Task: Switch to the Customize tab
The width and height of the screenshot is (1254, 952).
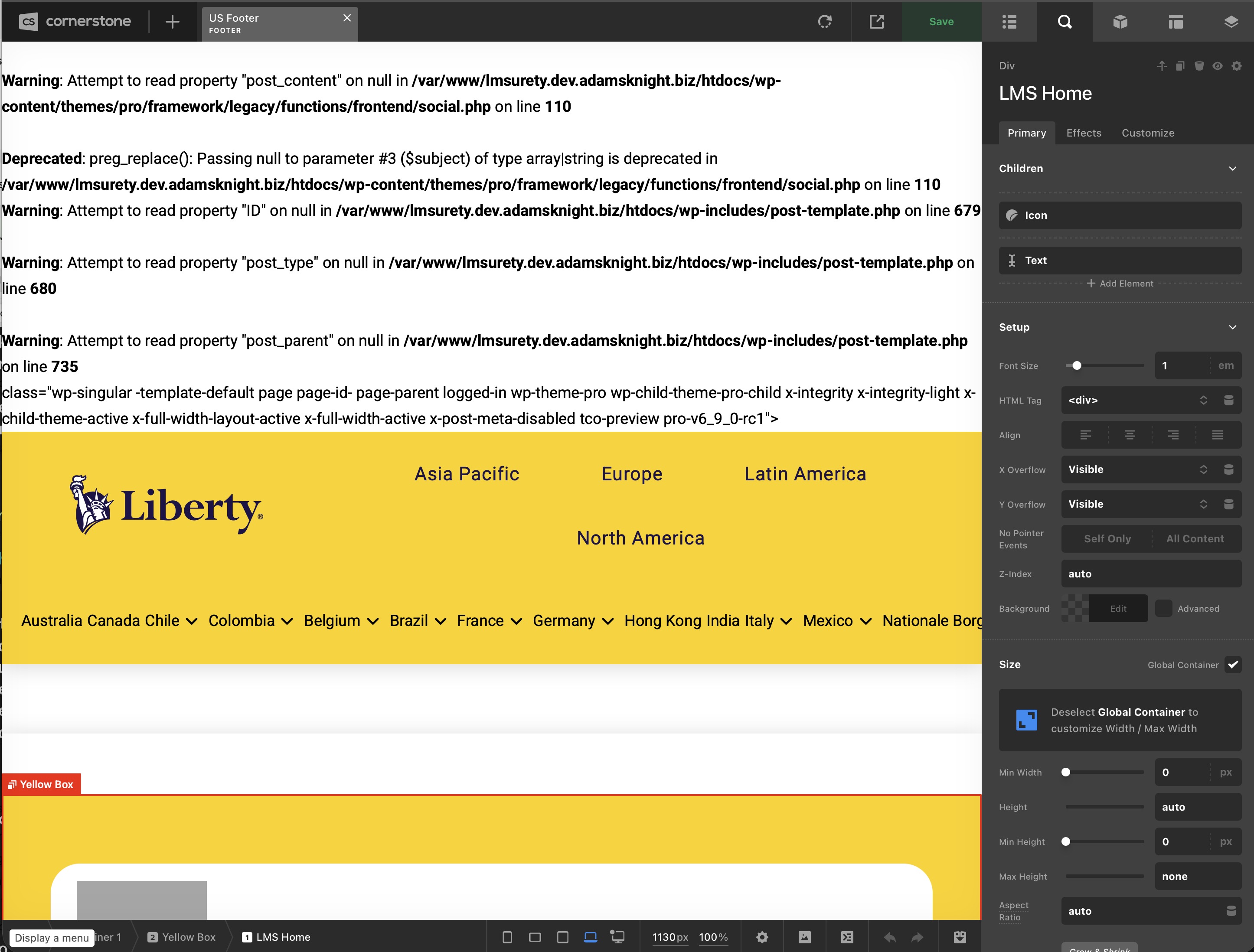Action: tap(1148, 133)
